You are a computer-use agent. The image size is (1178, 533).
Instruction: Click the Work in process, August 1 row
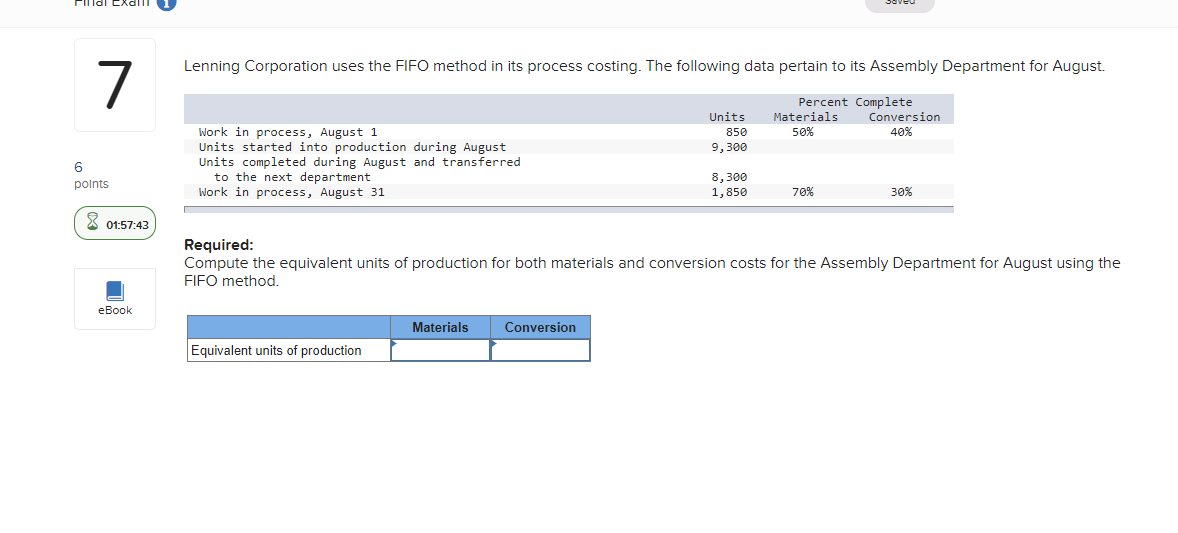(x=569, y=132)
